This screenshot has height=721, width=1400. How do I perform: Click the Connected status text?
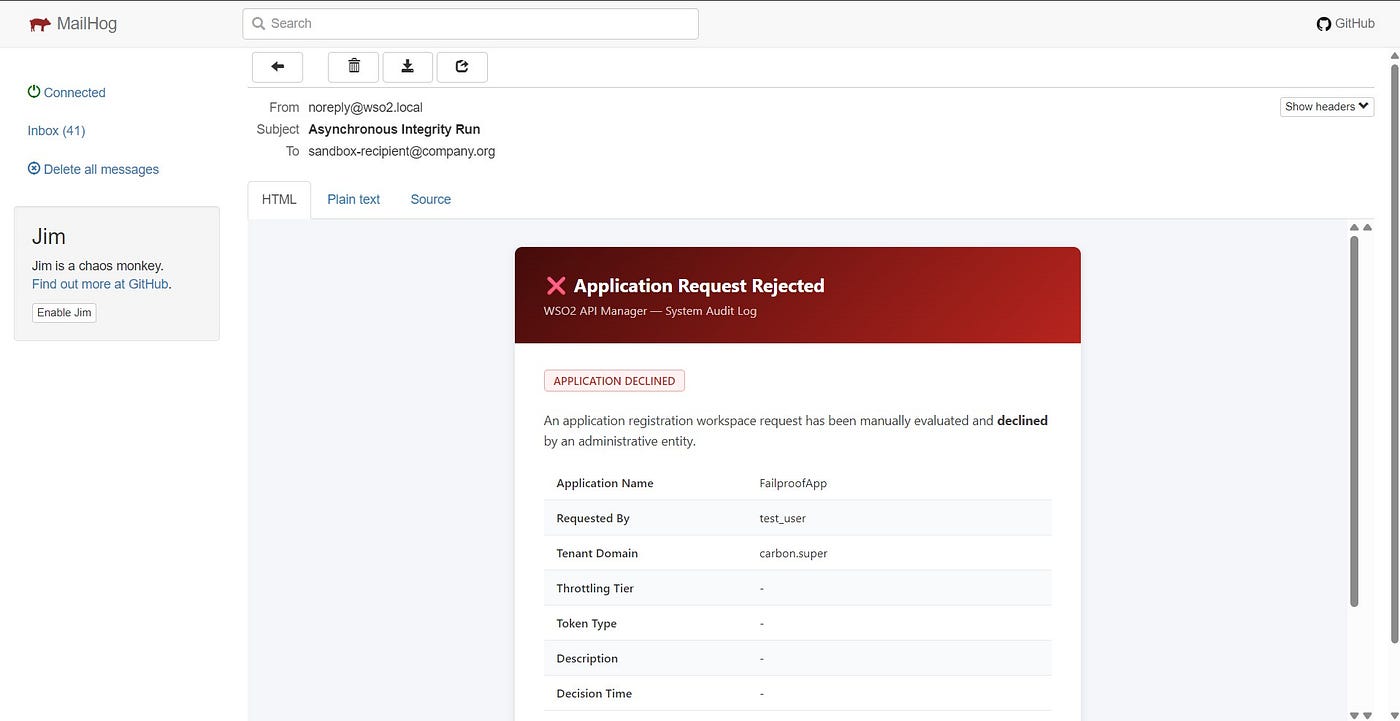point(75,93)
